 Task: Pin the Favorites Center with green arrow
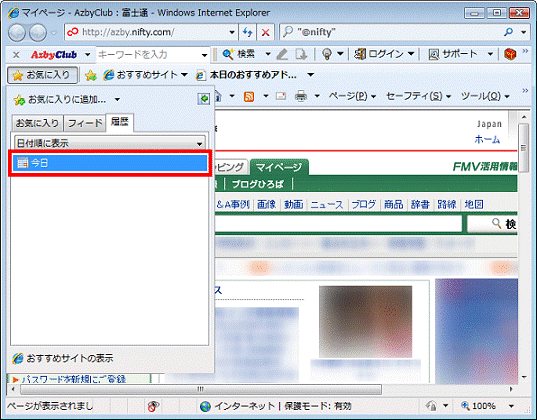(x=204, y=99)
